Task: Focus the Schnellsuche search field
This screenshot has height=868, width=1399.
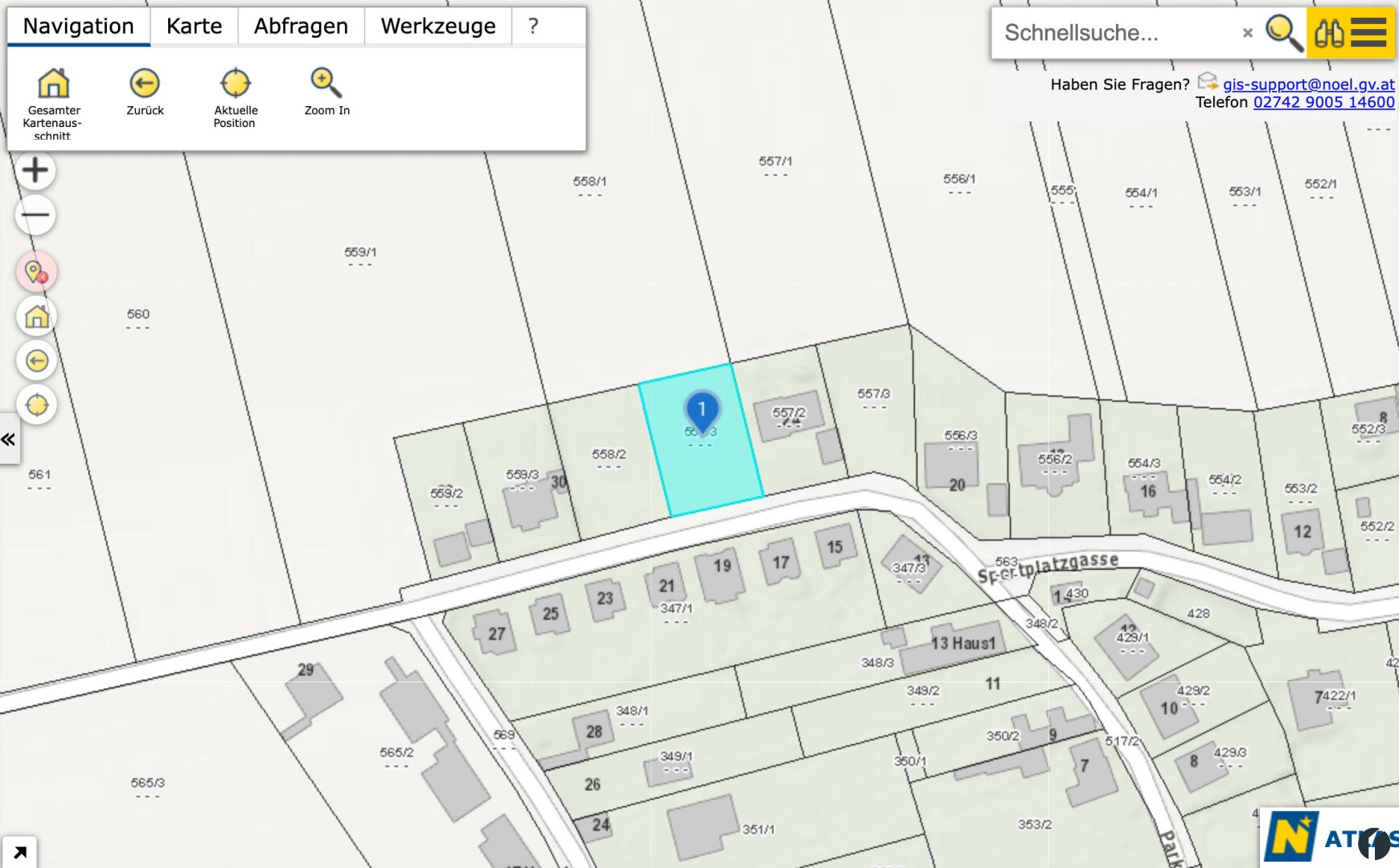Action: (1118, 33)
